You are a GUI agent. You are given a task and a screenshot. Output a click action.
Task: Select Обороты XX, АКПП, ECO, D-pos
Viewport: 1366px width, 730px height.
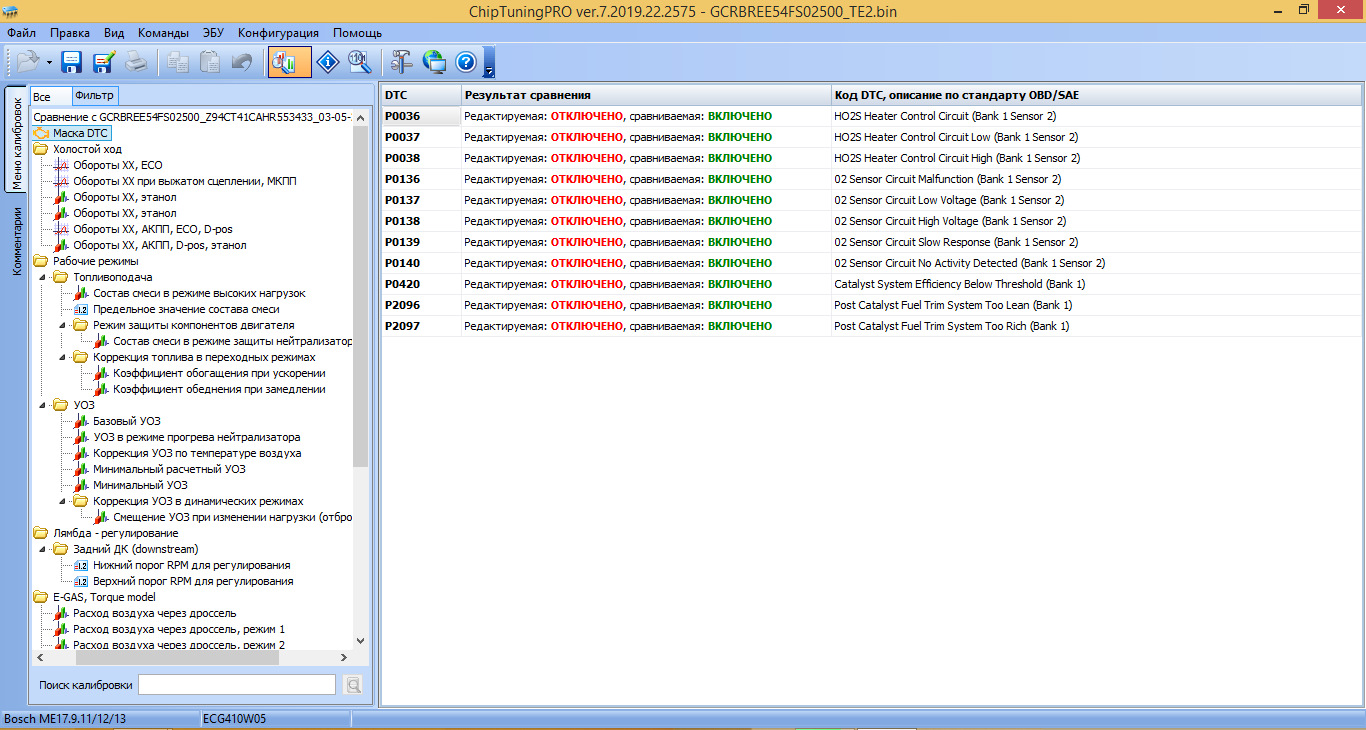tap(152, 229)
